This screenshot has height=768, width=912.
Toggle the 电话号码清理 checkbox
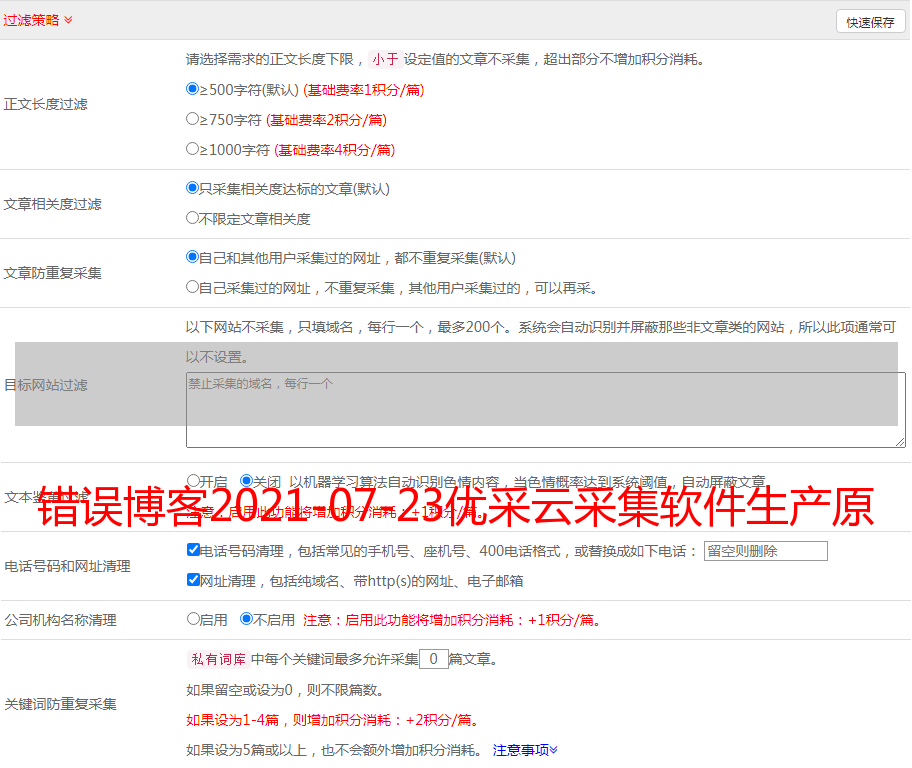(x=193, y=550)
